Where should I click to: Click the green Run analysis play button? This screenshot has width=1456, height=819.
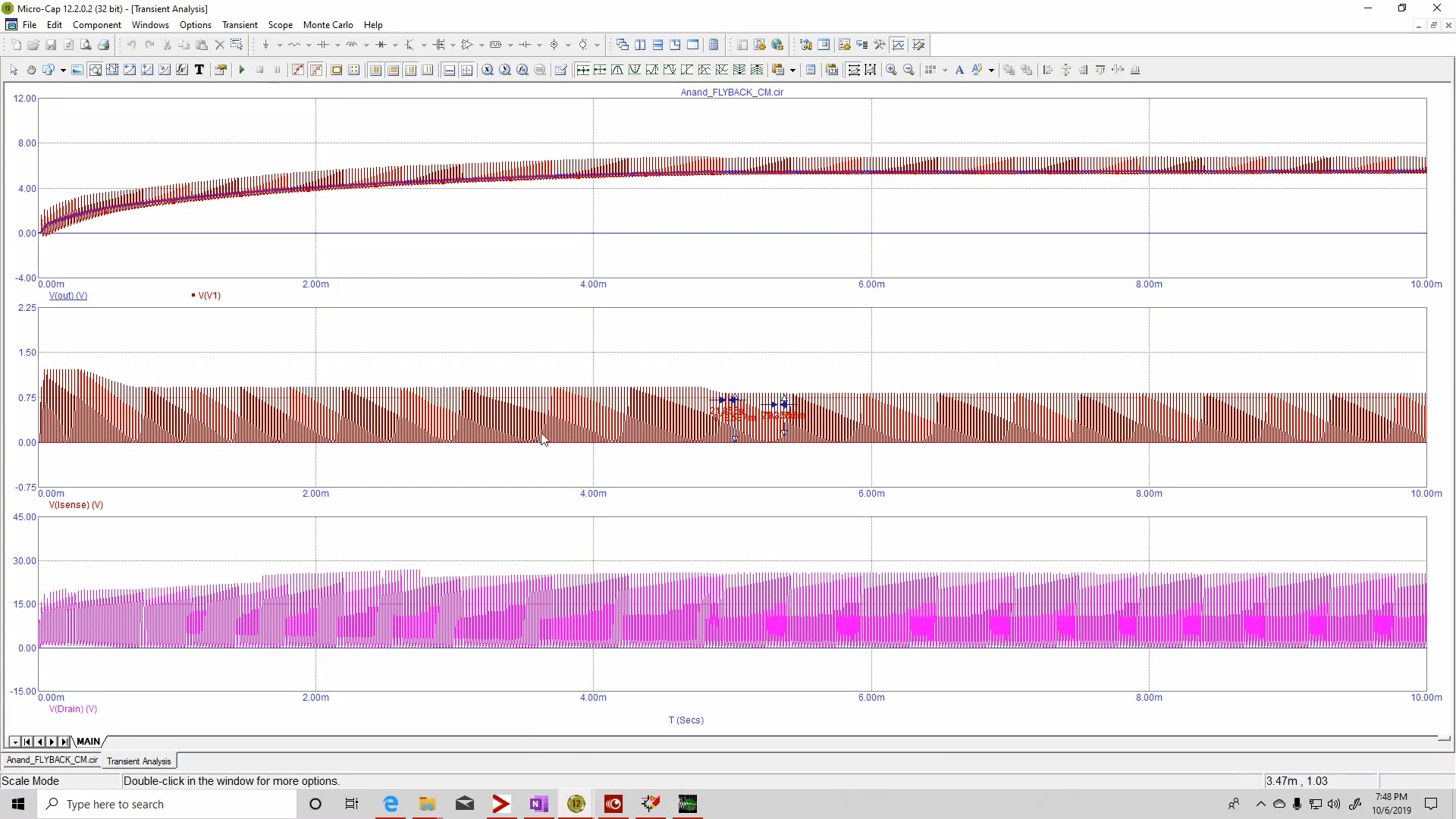[x=242, y=70]
